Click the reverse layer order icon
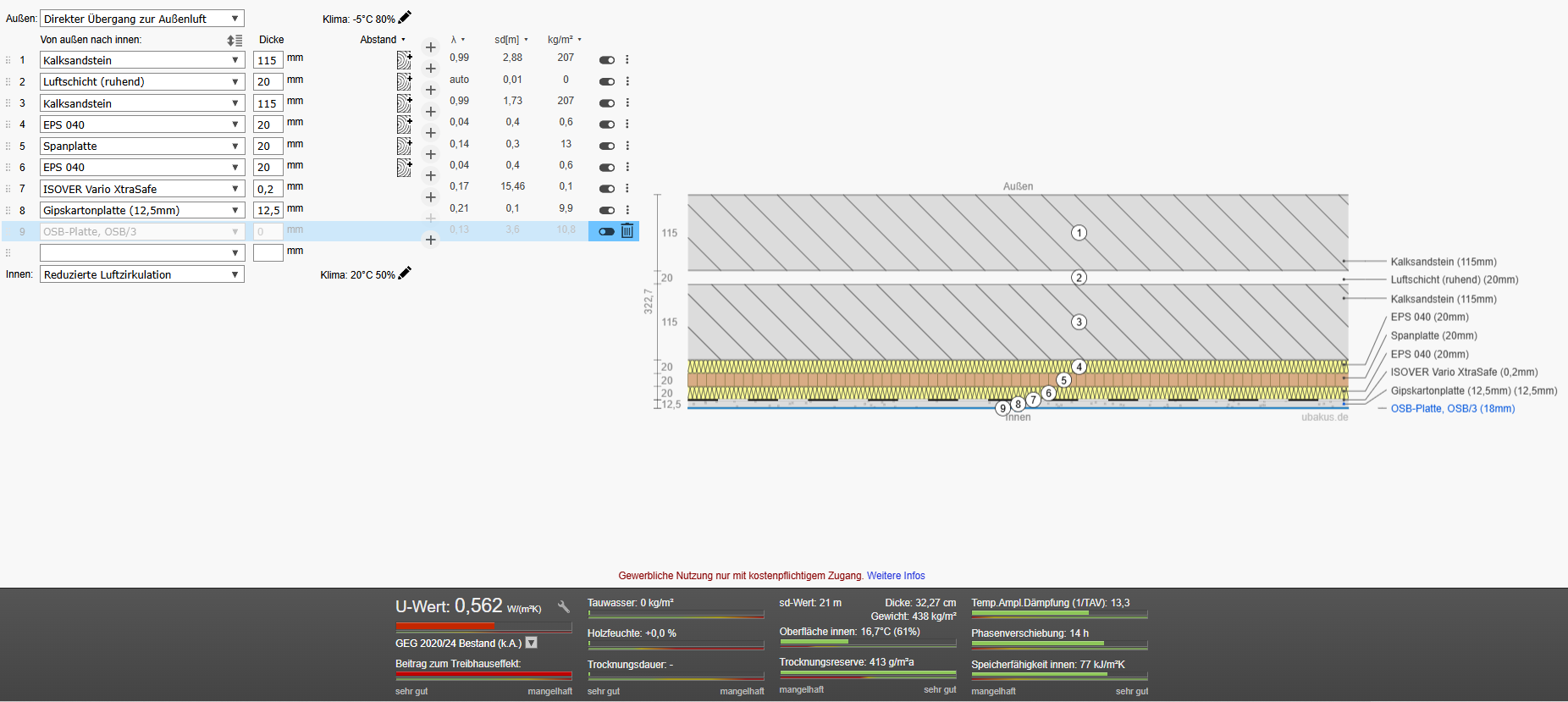This screenshot has width=1568, height=702. (x=235, y=40)
